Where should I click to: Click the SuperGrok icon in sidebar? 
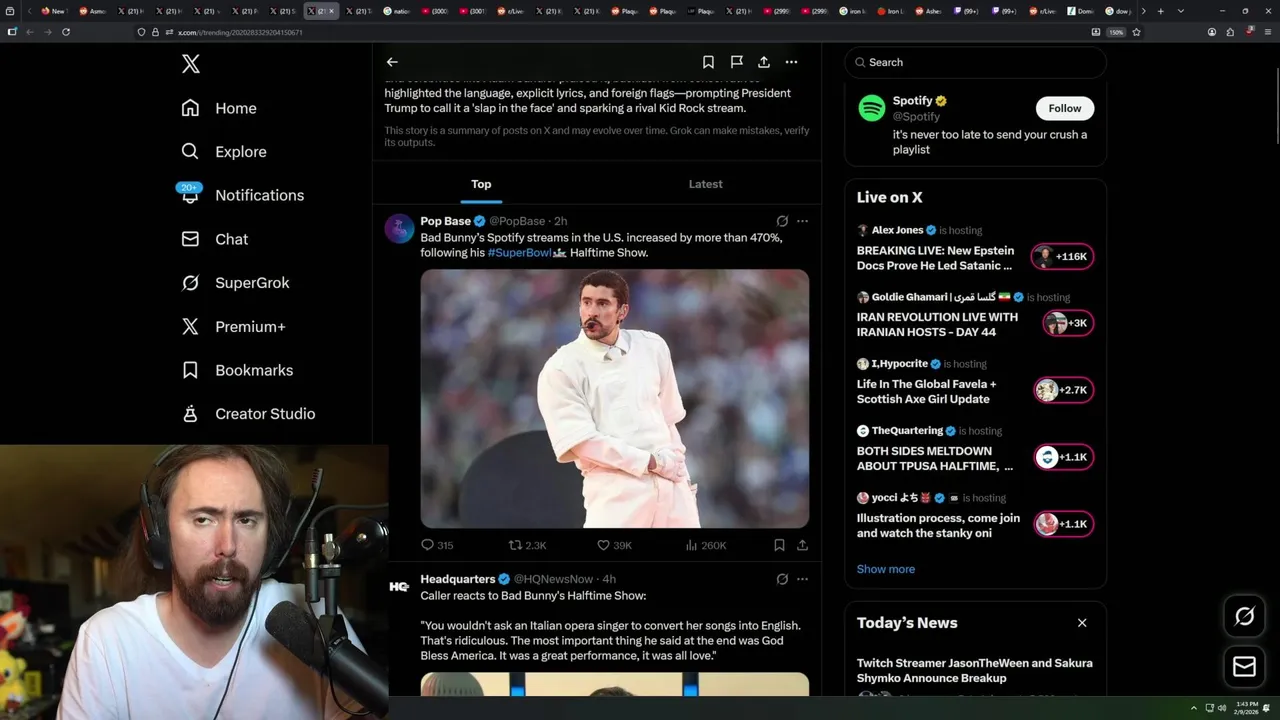point(190,283)
